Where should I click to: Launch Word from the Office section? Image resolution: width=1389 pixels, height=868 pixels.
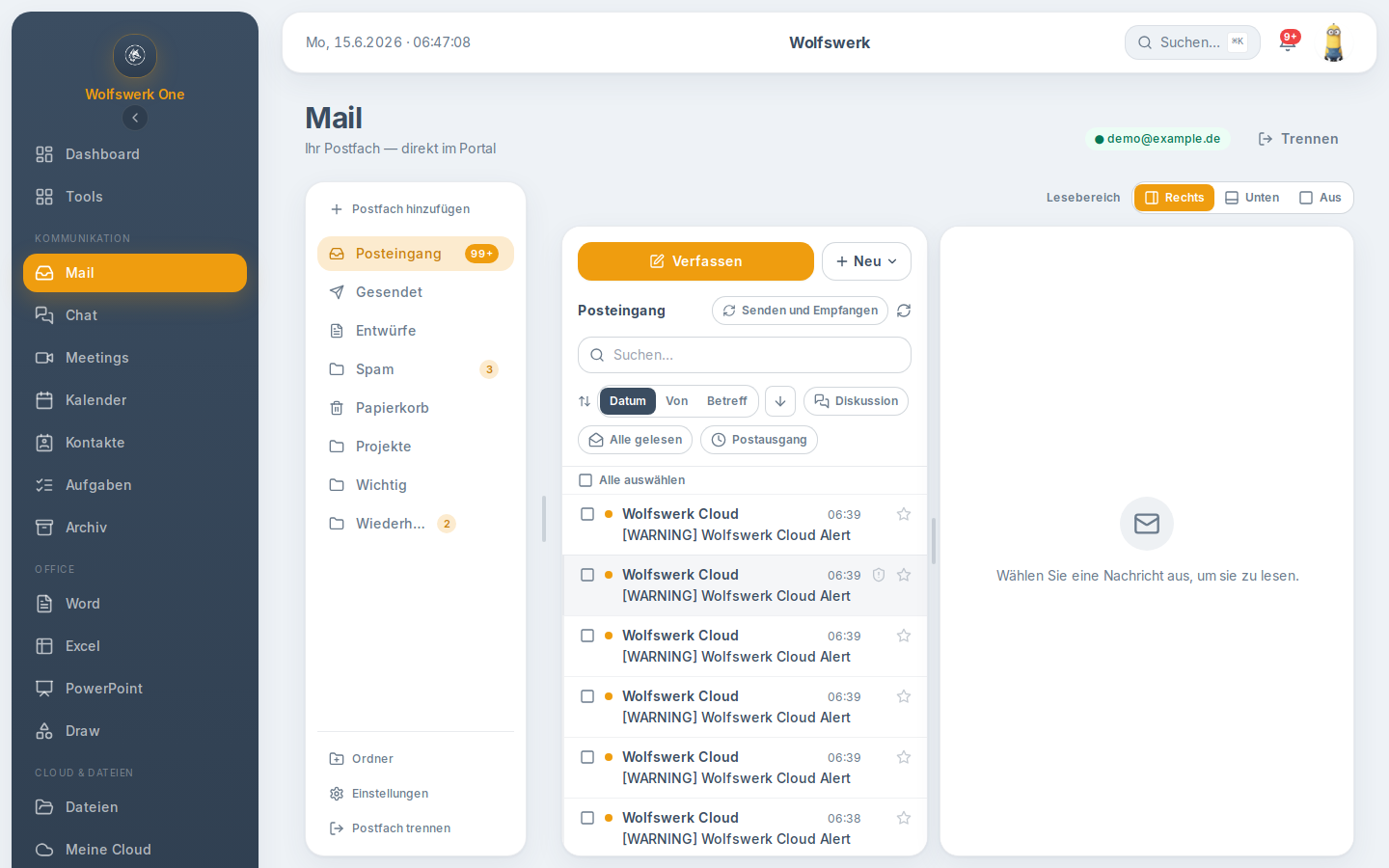click(135, 604)
